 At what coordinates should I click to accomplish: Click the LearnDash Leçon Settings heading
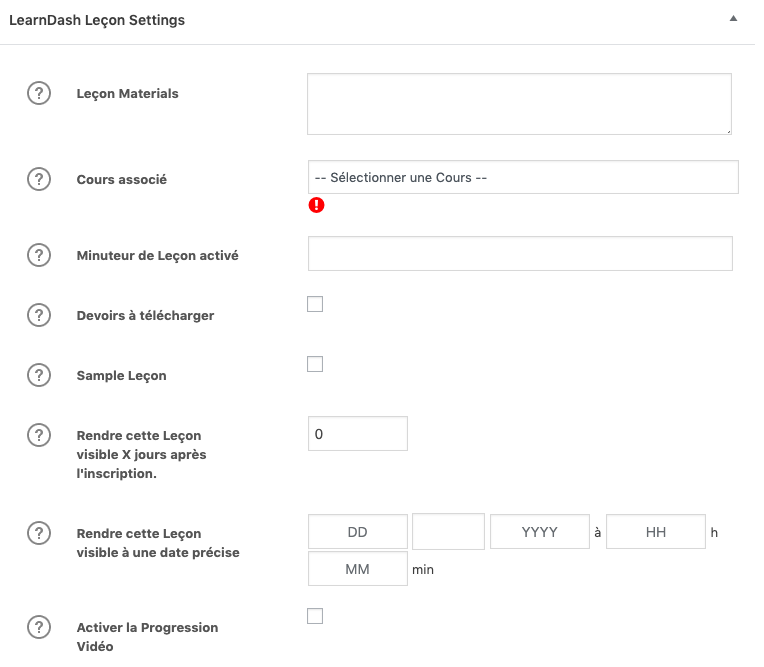click(x=97, y=20)
